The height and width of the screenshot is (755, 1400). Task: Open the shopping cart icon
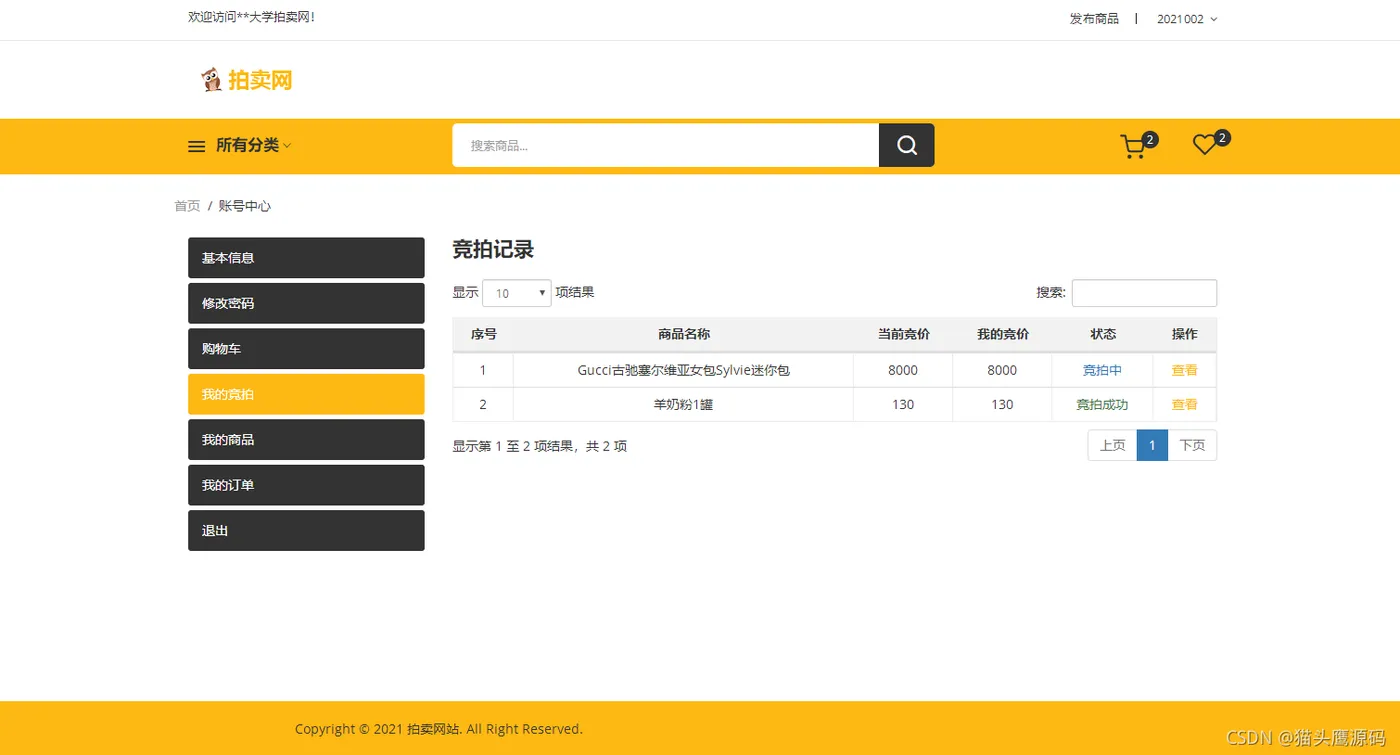point(1133,147)
